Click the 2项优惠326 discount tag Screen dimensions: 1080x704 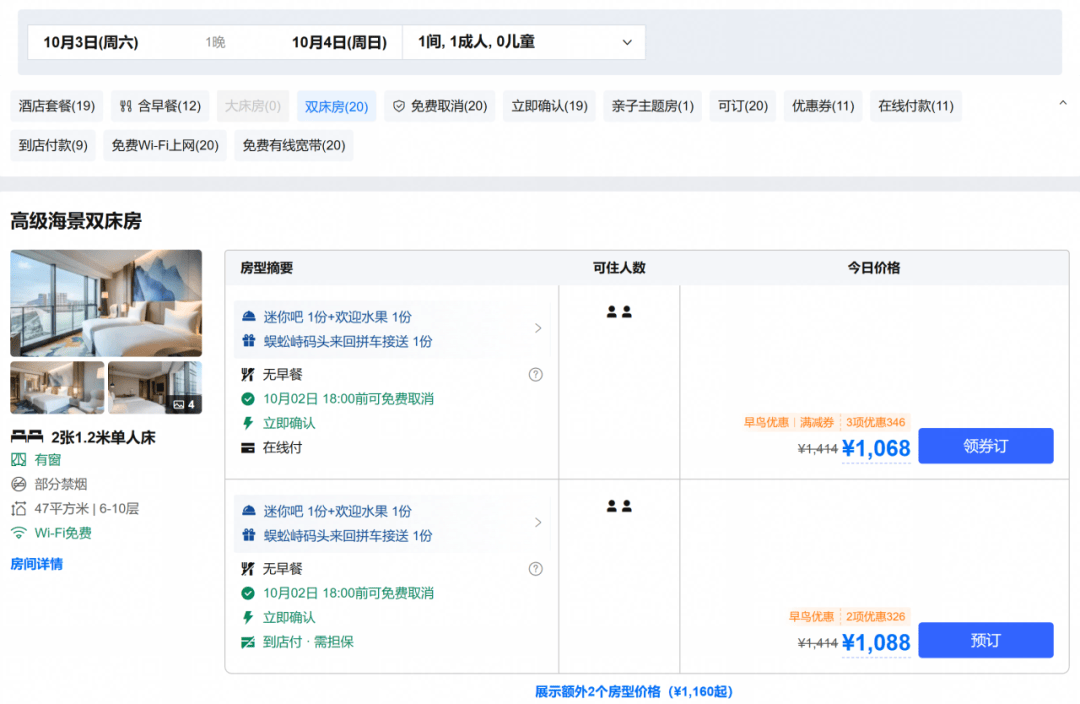coord(875,617)
